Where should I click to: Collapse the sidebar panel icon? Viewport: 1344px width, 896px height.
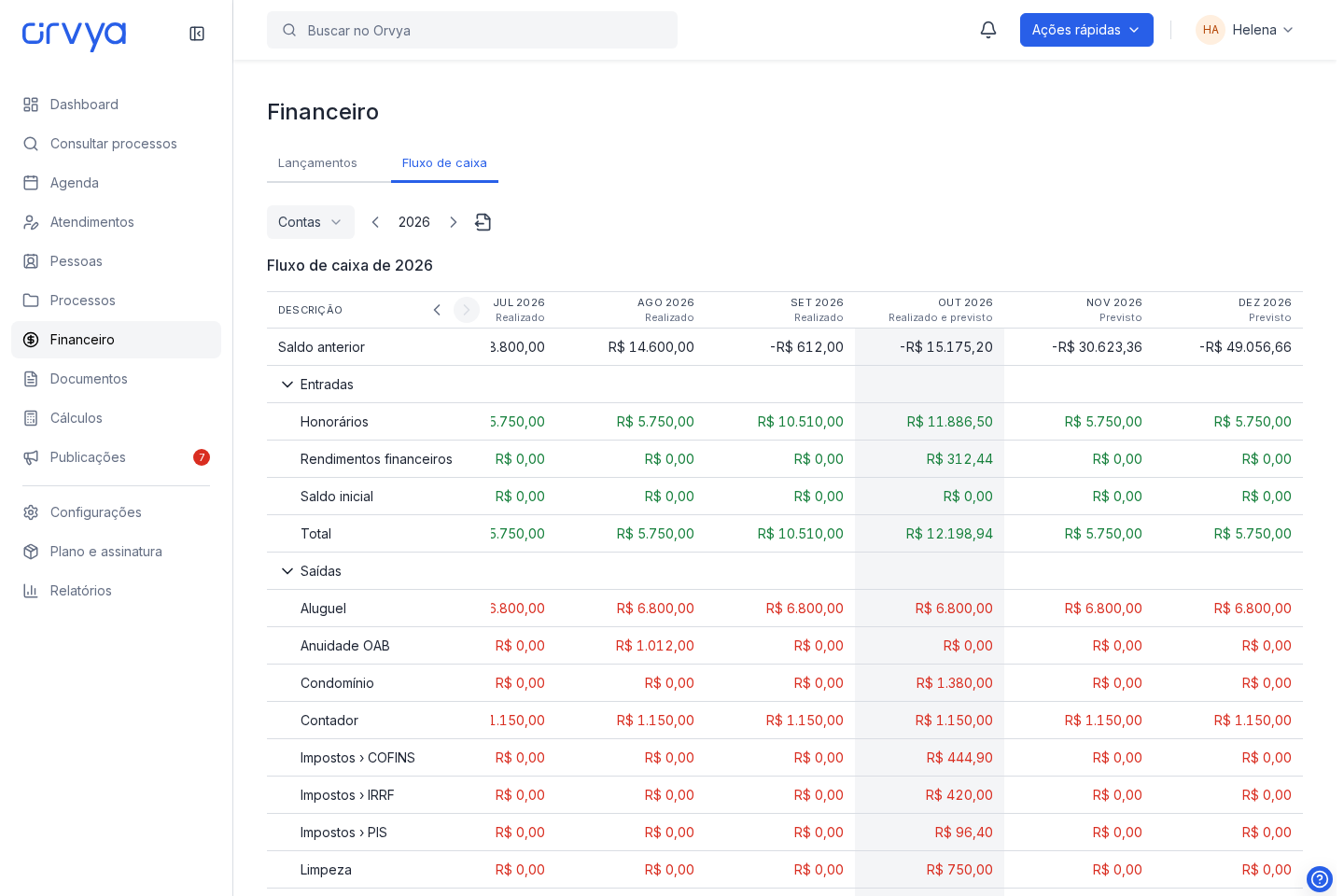tap(197, 34)
